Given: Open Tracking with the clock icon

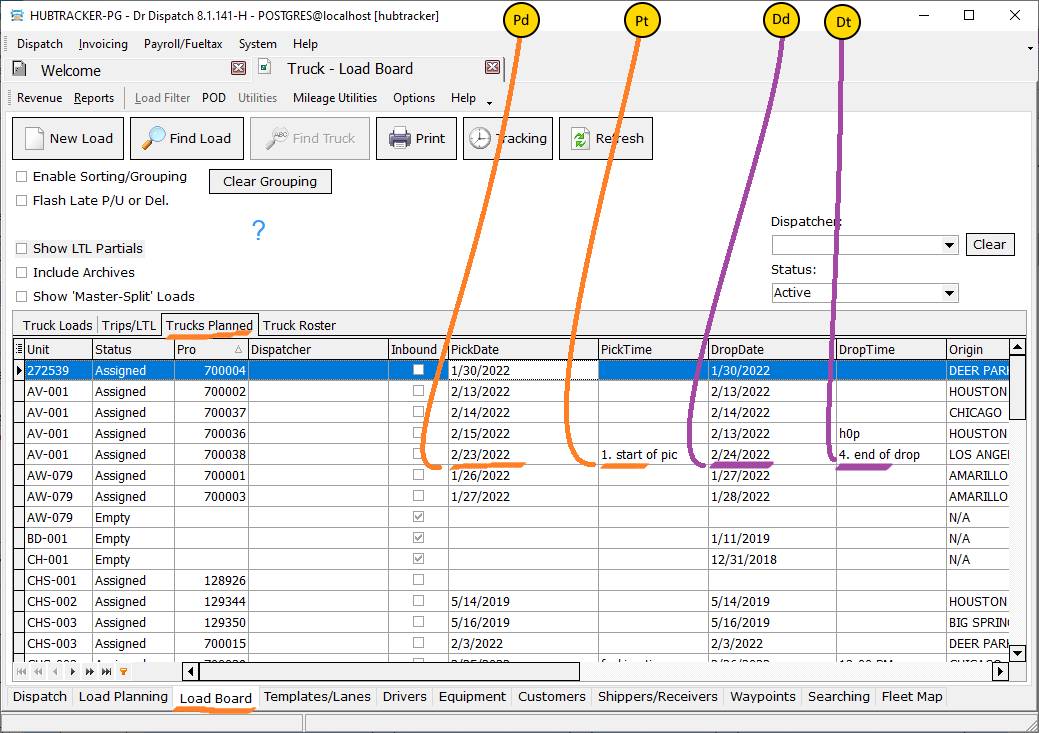Looking at the screenshot, I should pyautogui.click(x=507, y=139).
